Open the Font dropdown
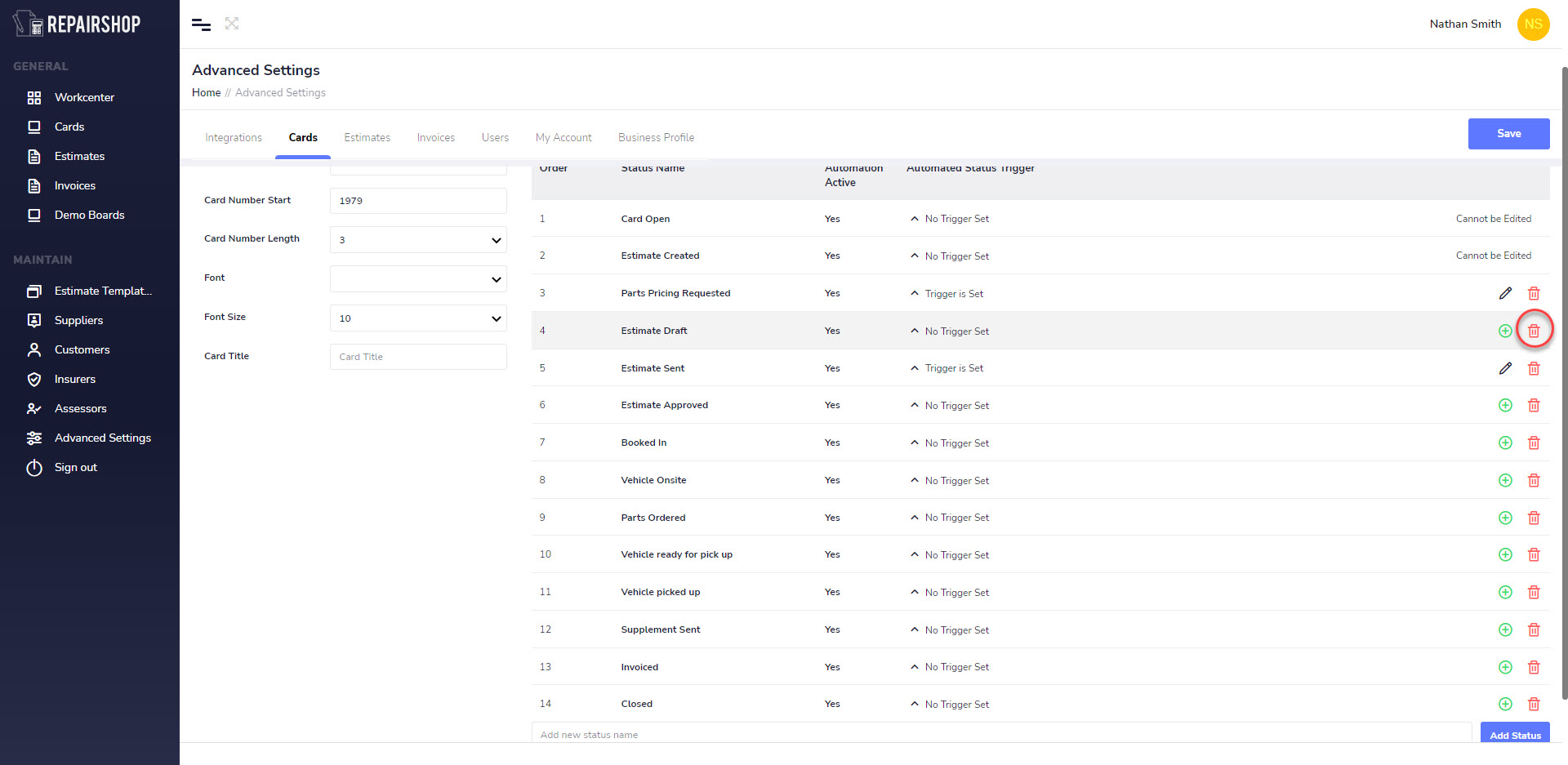1568x765 pixels. point(418,278)
